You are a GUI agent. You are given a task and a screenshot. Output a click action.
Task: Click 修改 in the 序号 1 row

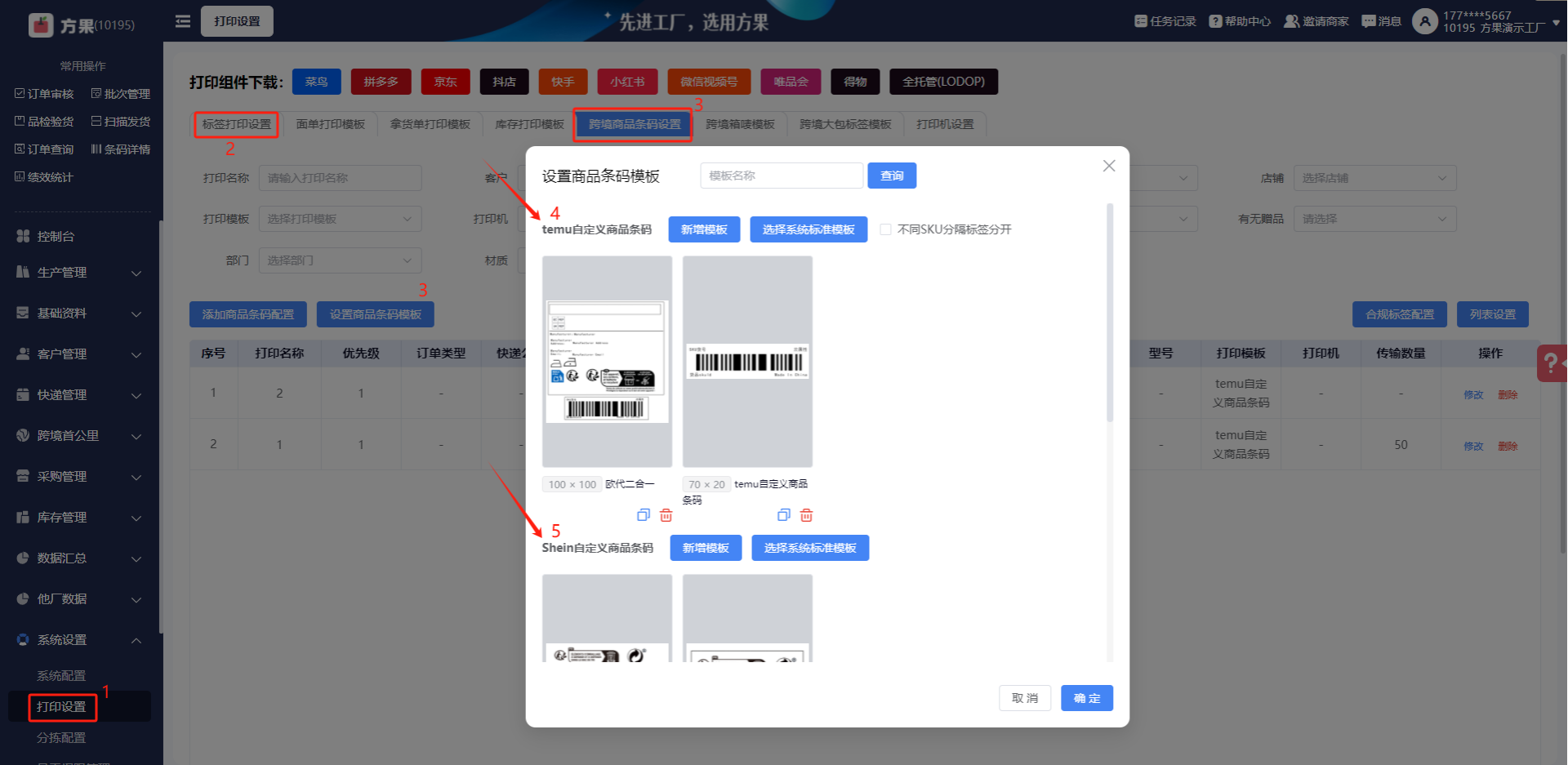pyautogui.click(x=1473, y=395)
